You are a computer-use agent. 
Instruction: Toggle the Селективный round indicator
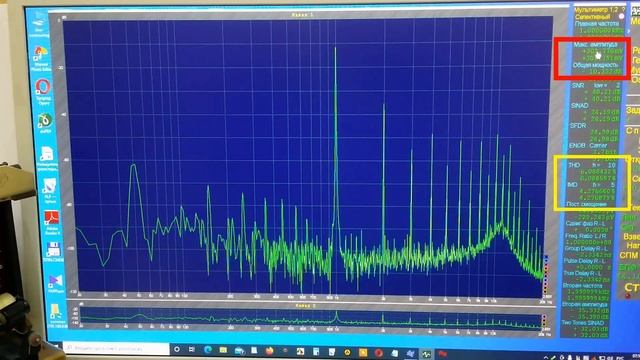click(621, 16)
